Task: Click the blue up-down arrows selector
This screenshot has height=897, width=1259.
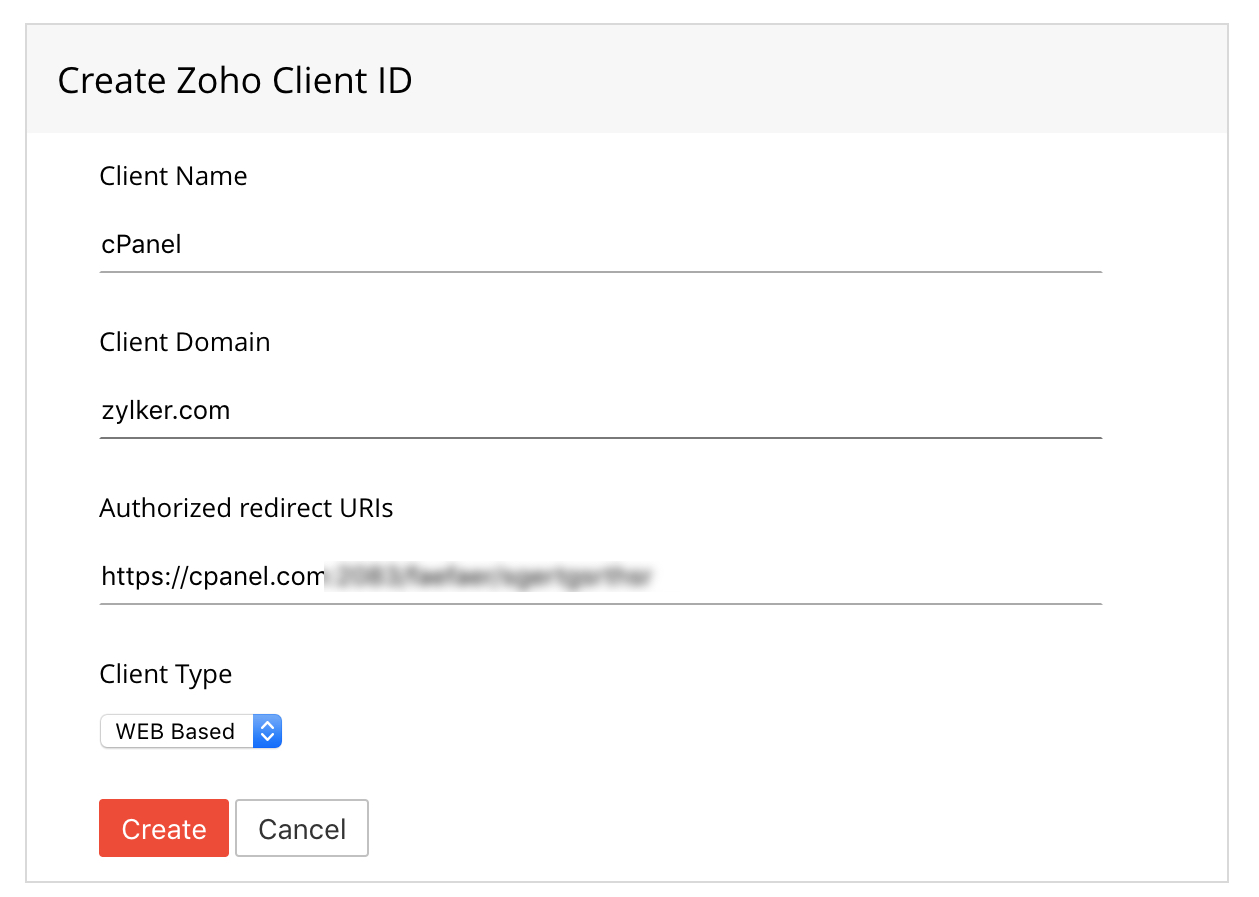Action: point(267,731)
